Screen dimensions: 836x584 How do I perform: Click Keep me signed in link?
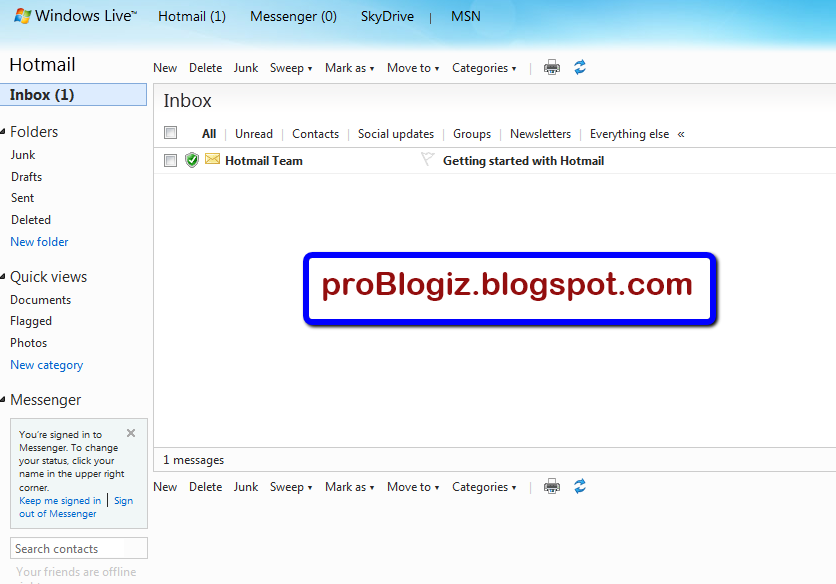[x=60, y=501]
